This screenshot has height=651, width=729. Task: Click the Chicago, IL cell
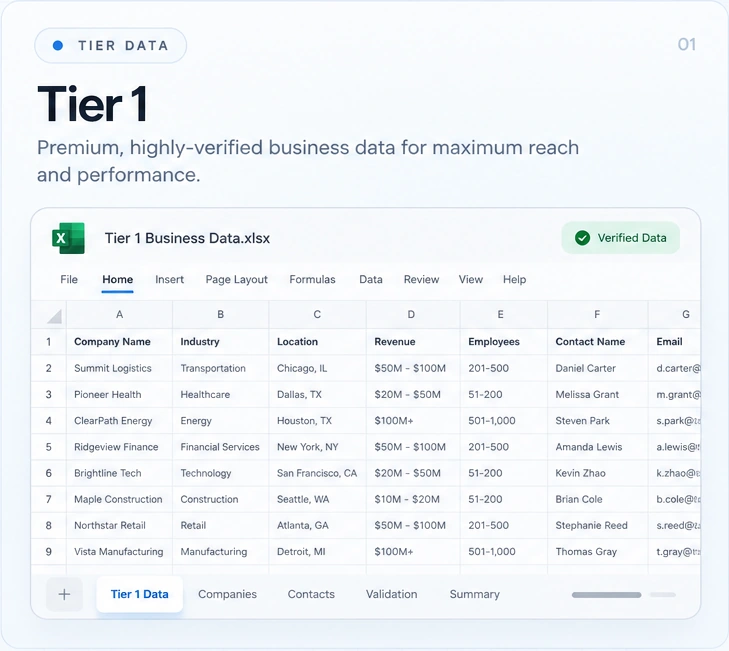(x=318, y=368)
